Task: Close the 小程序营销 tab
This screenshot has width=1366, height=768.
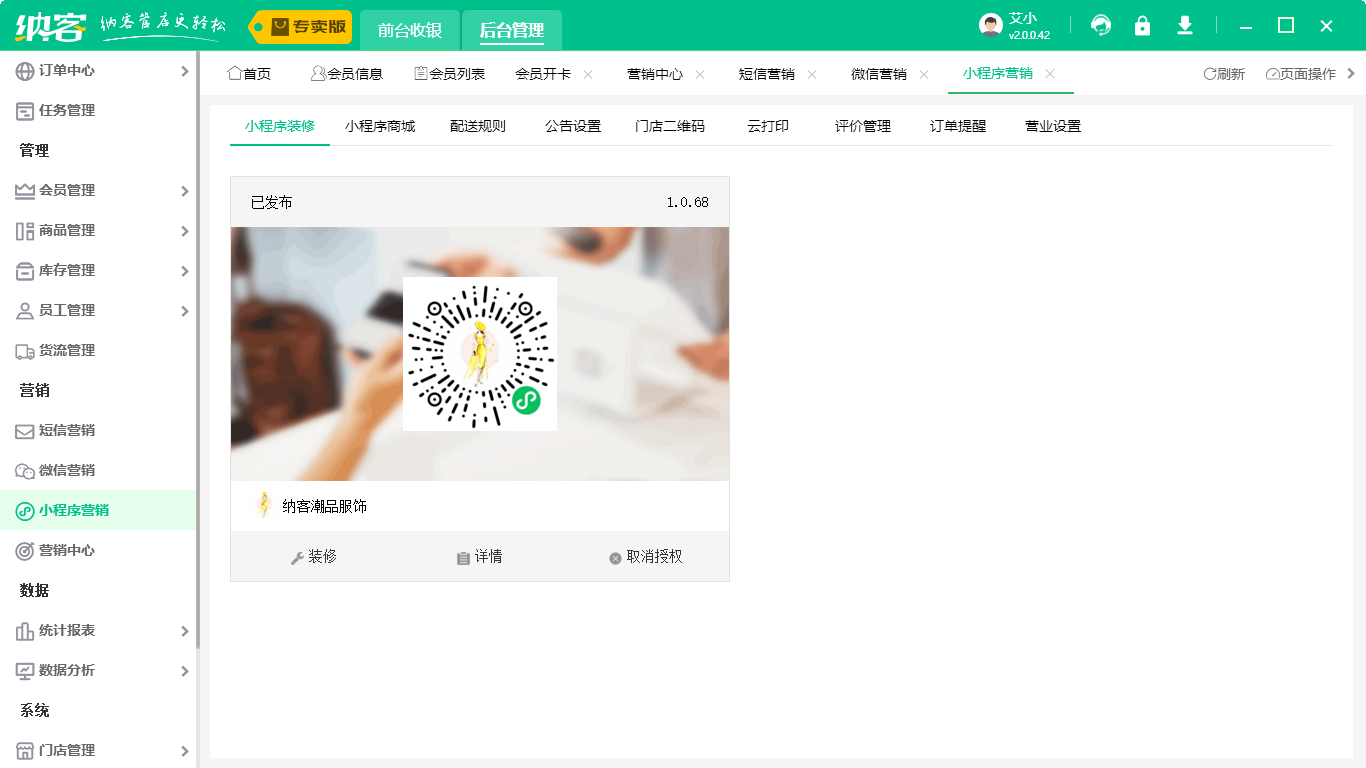Action: click(x=1050, y=74)
